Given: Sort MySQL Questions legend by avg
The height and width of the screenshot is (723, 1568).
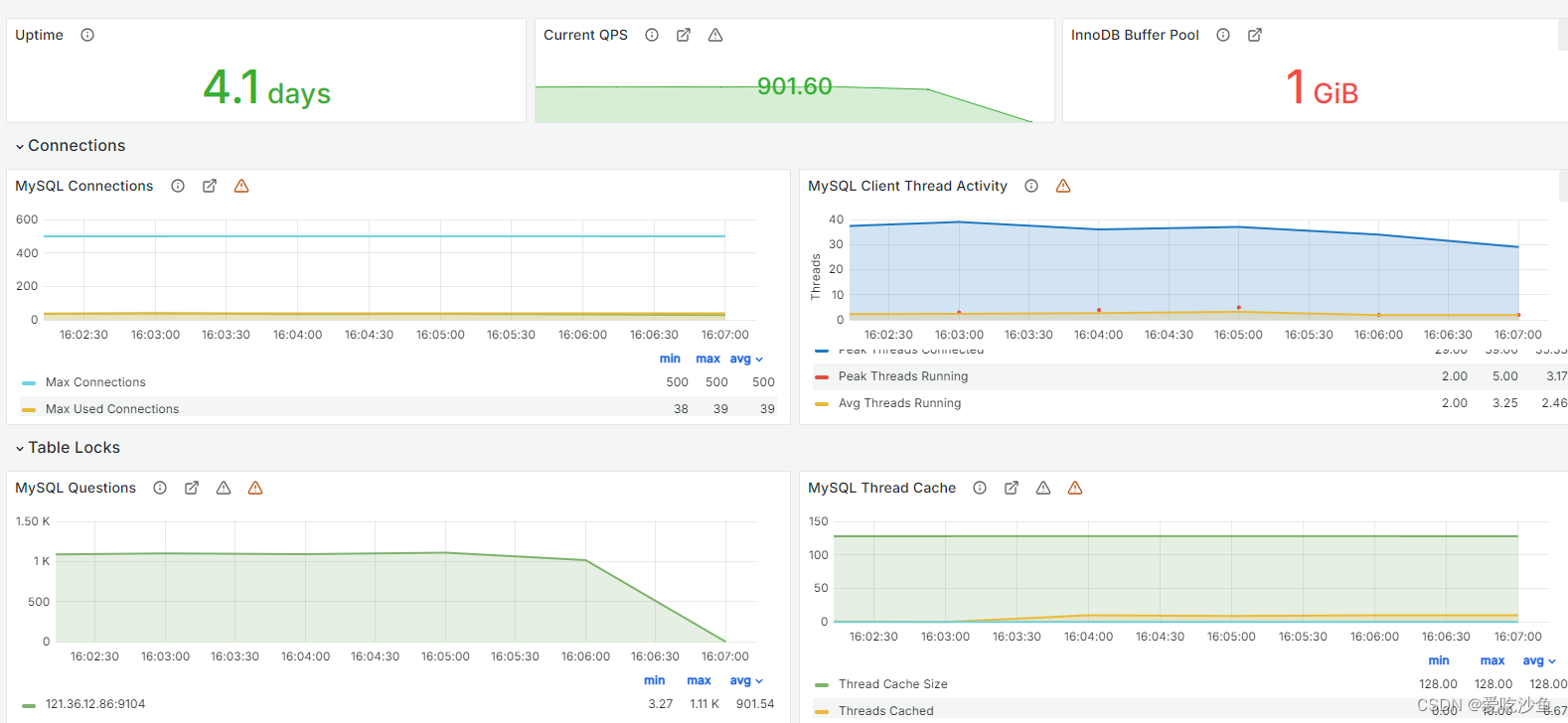Looking at the screenshot, I should point(746,680).
